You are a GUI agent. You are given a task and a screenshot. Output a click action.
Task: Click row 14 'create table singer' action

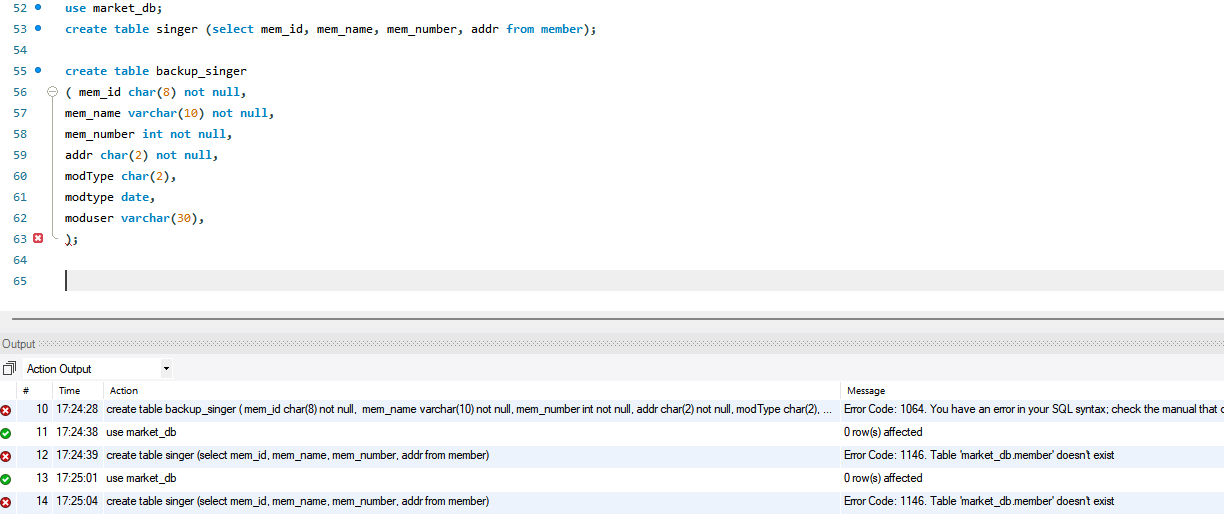coord(298,501)
